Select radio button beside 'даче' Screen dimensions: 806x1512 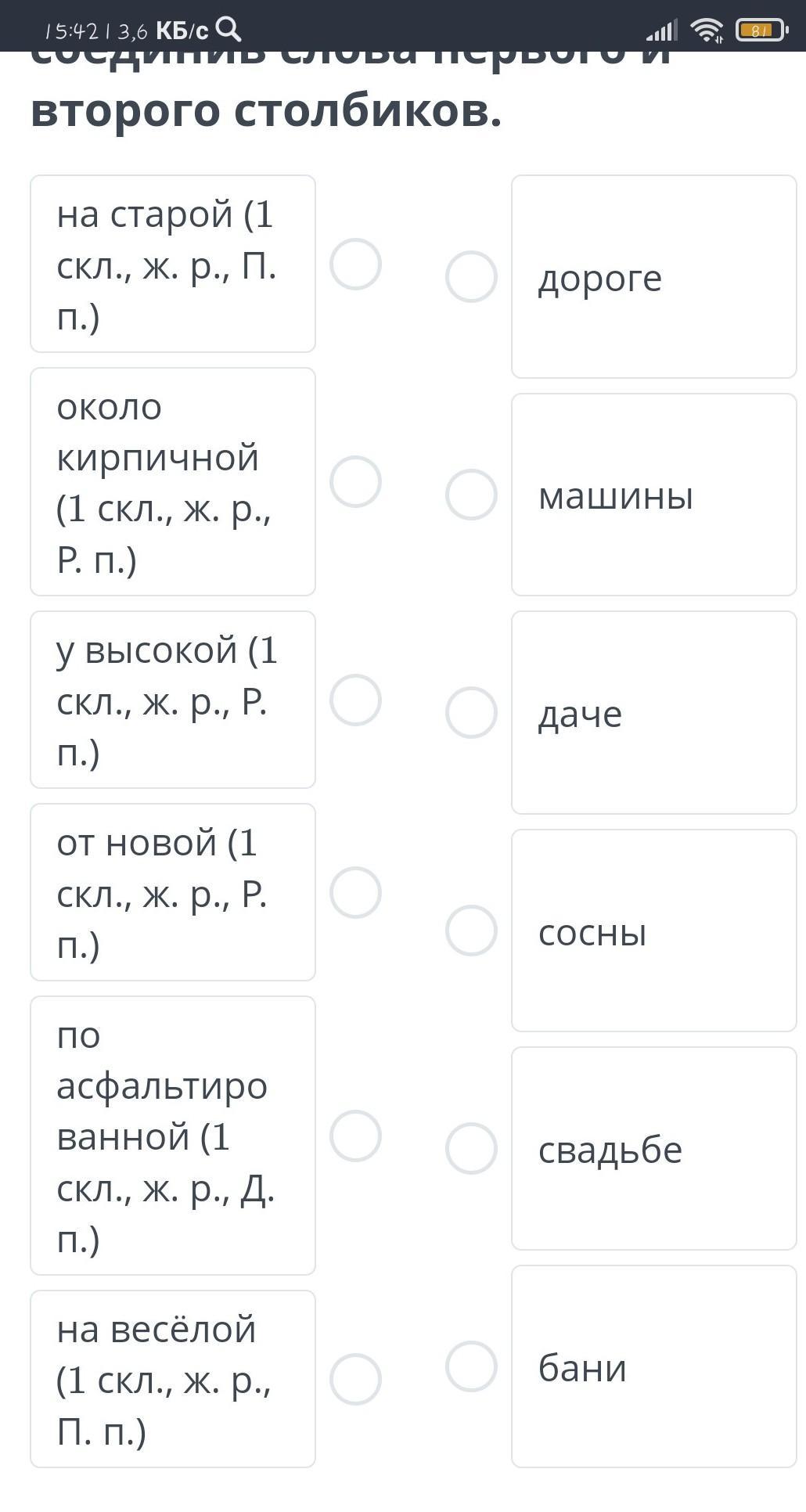pyautogui.click(x=471, y=713)
